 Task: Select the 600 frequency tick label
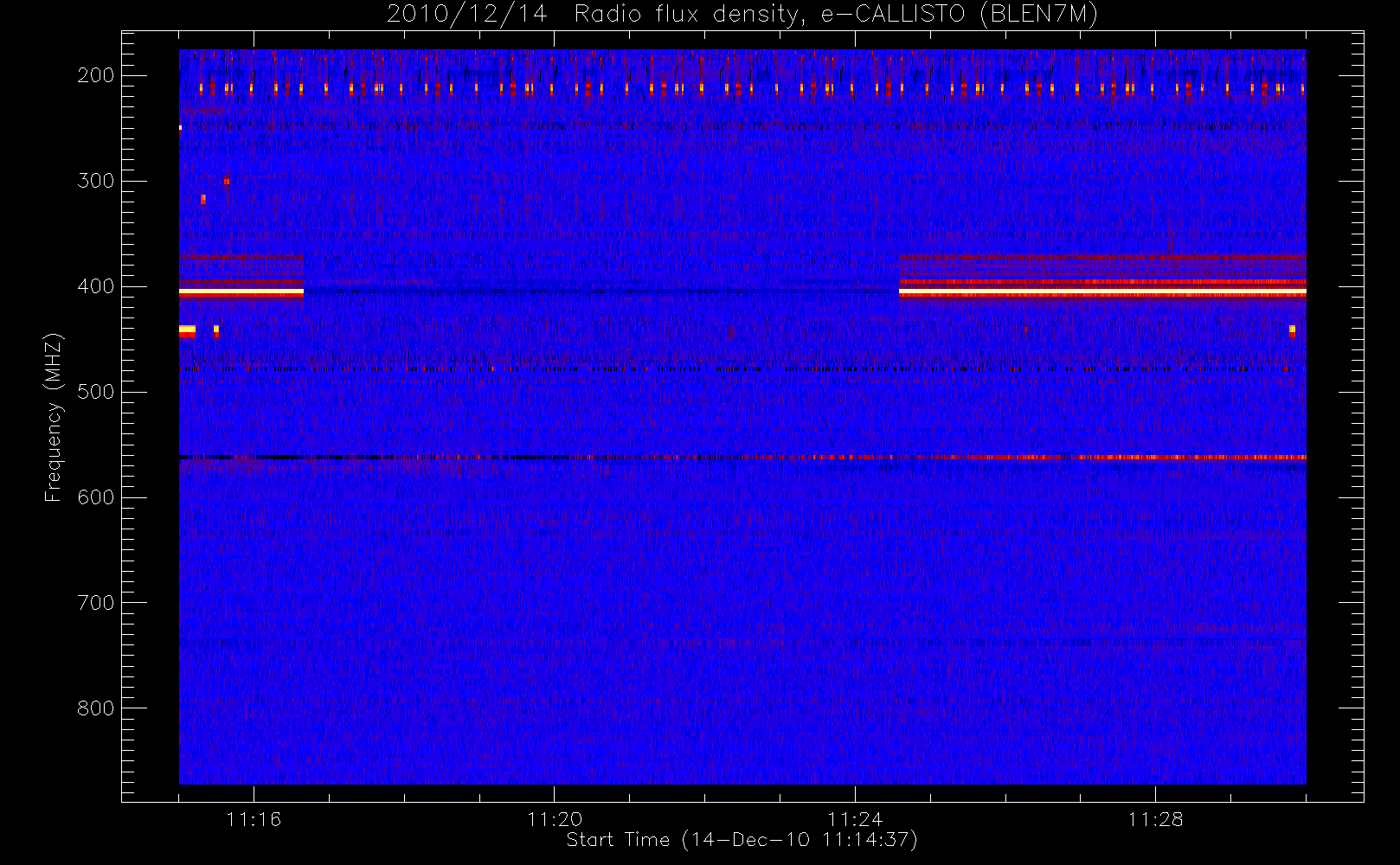pyautogui.click(x=95, y=497)
